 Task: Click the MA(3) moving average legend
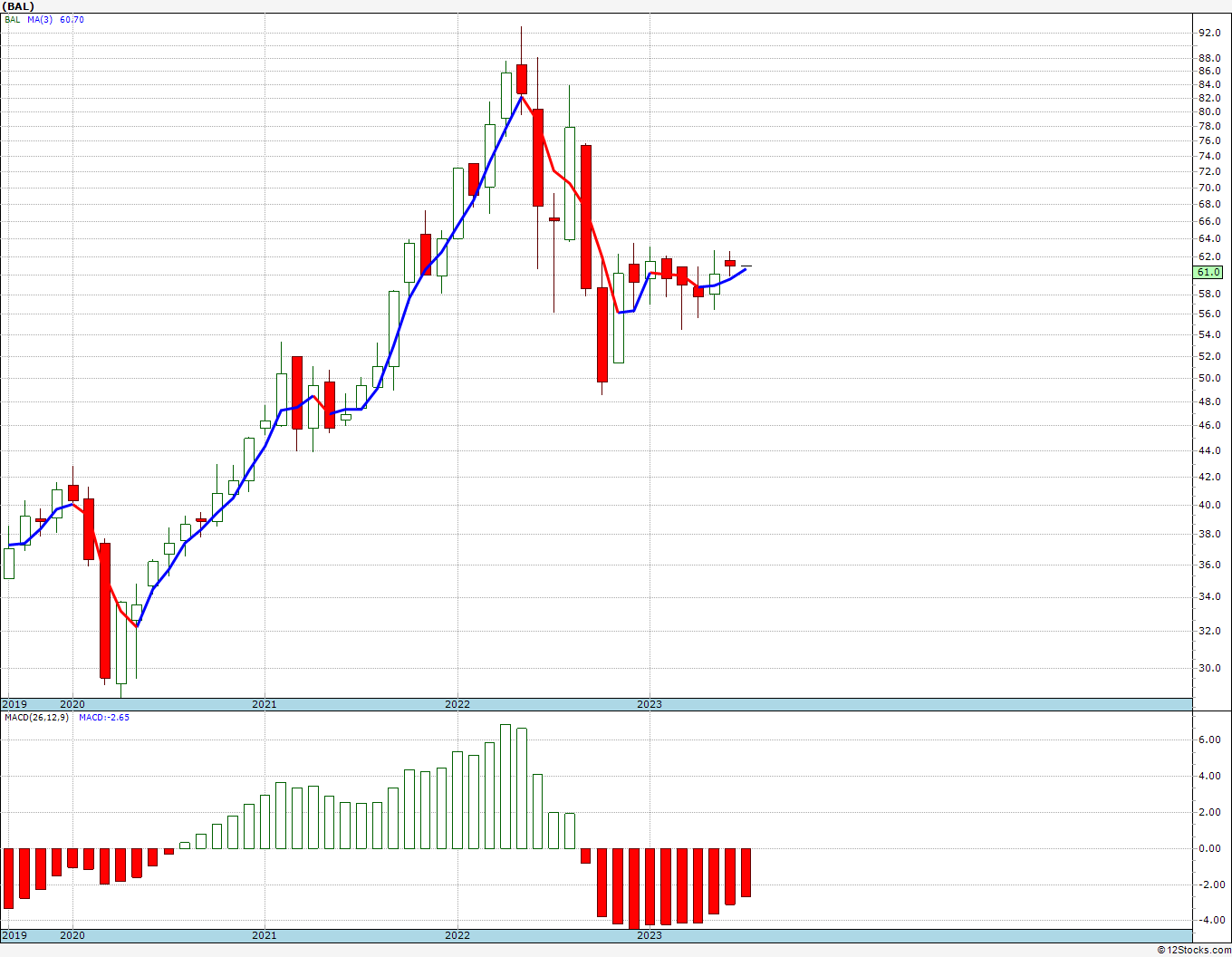(x=41, y=19)
